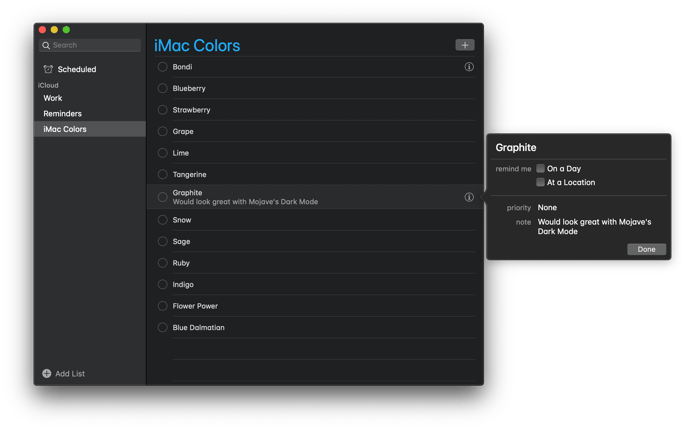Open the priority None dropdown
This screenshot has height=430, width=693.
[547, 208]
